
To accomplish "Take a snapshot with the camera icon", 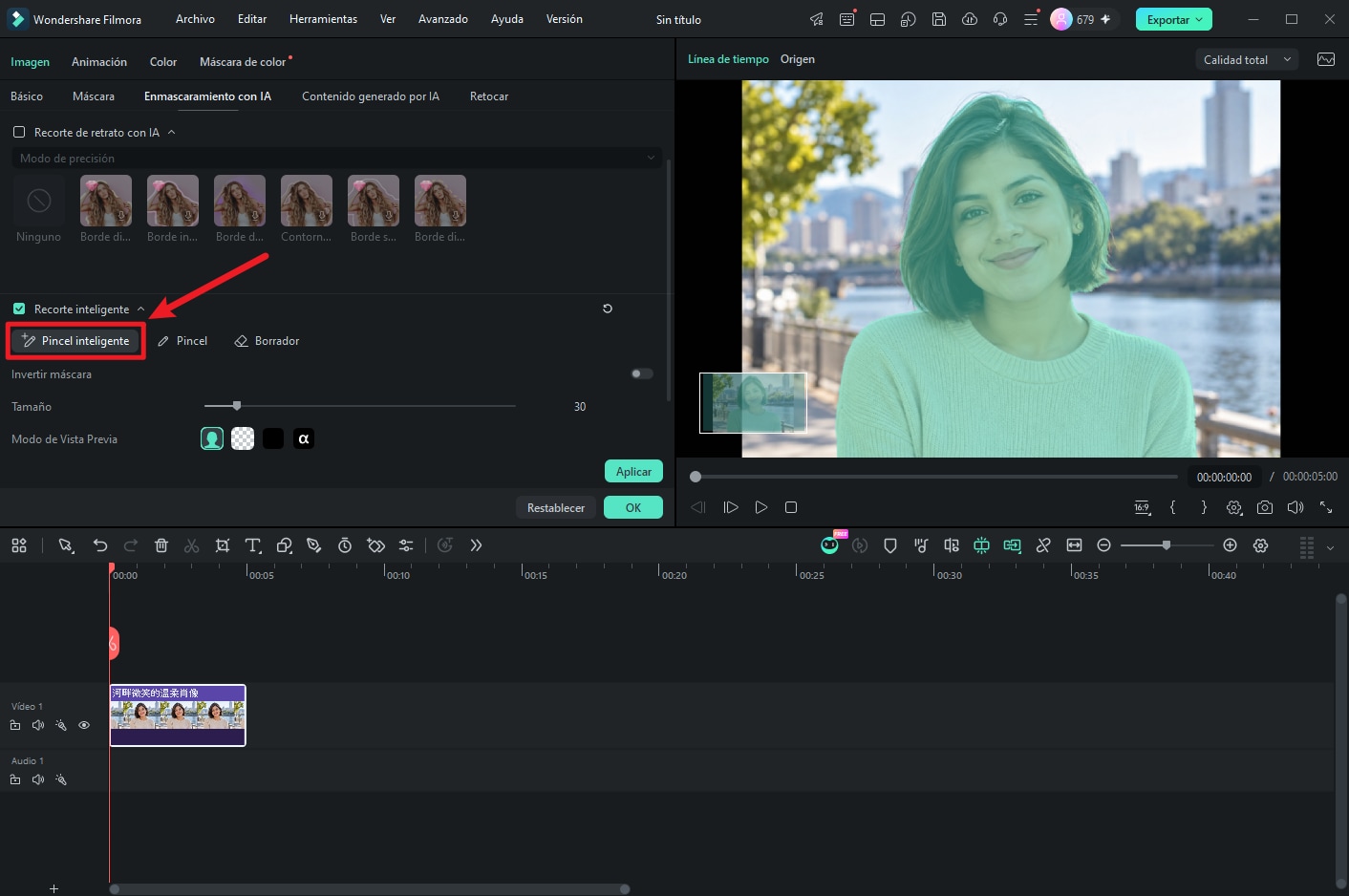I will (x=1265, y=507).
